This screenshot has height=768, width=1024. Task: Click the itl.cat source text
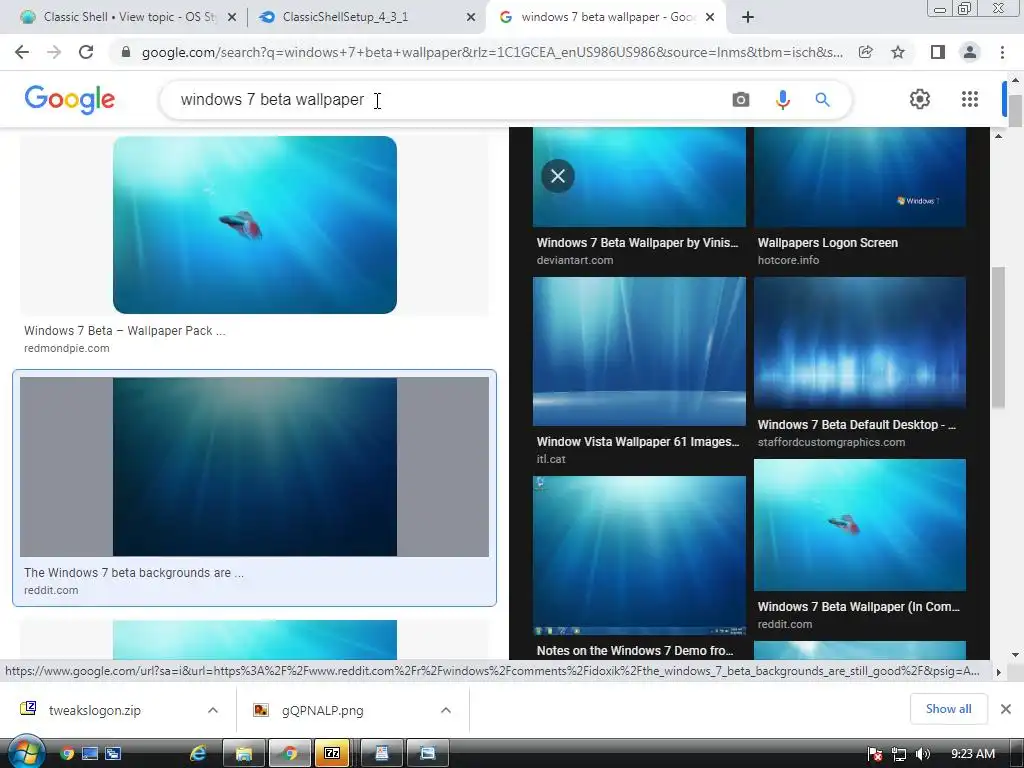click(551, 459)
